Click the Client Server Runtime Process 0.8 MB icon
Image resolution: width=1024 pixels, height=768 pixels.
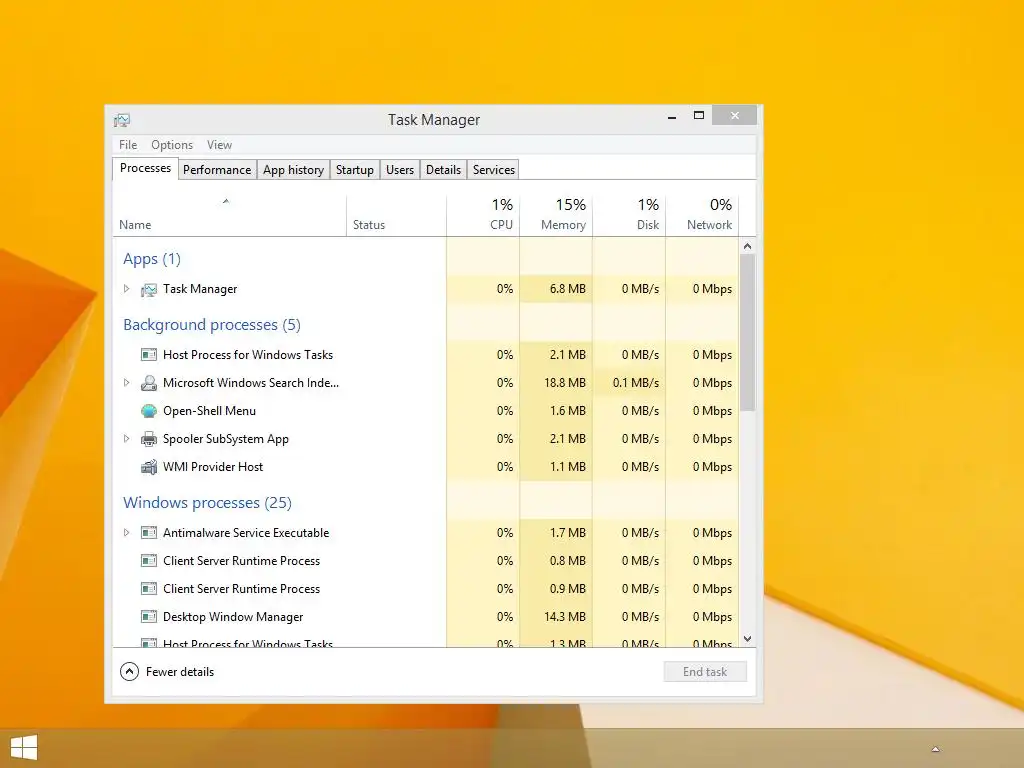149,561
